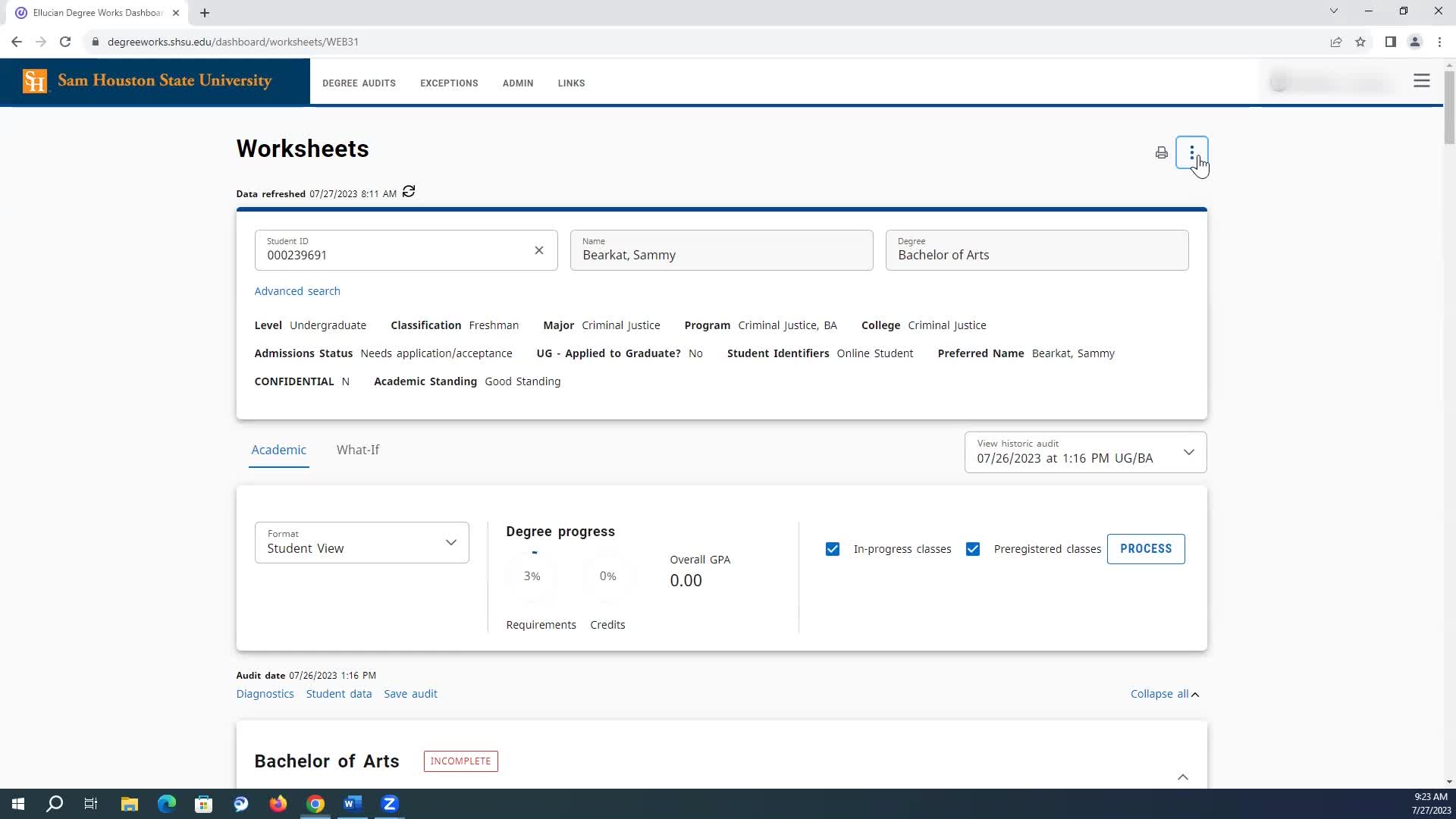
Task: Open the Student data link
Action: click(339, 694)
